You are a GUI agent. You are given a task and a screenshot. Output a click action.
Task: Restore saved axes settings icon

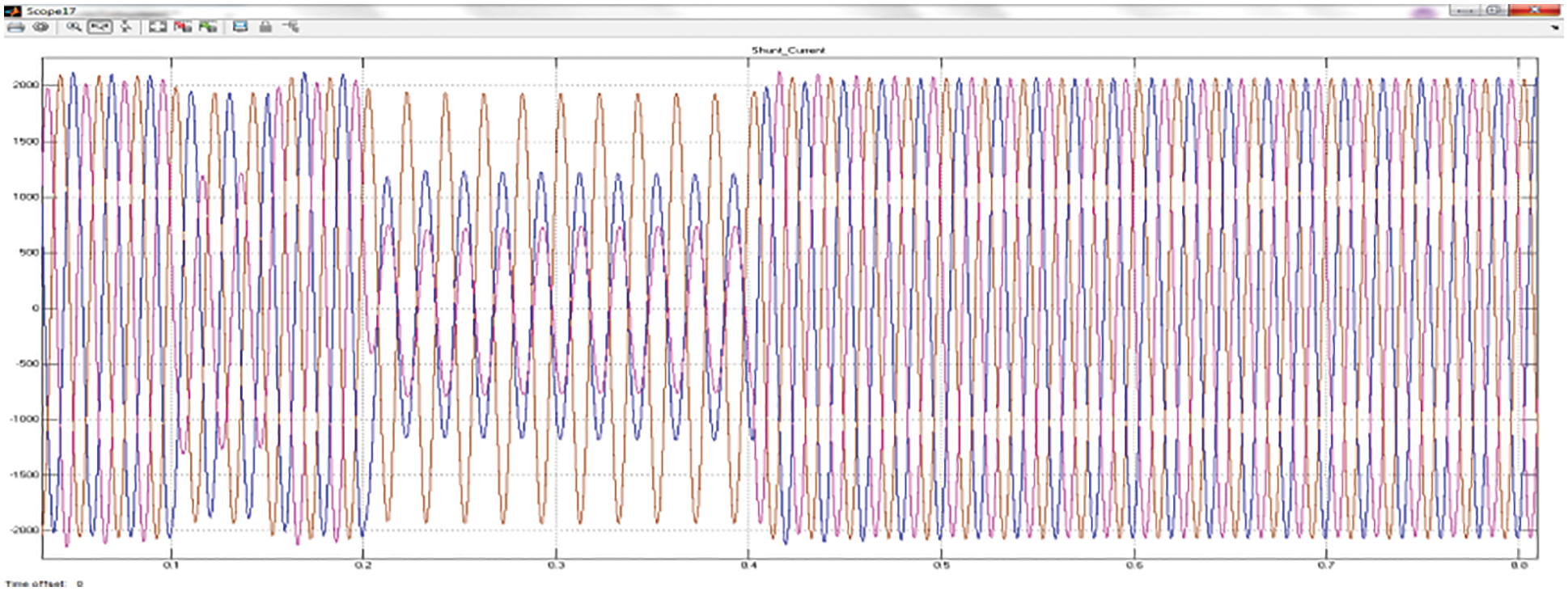pos(208,27)
